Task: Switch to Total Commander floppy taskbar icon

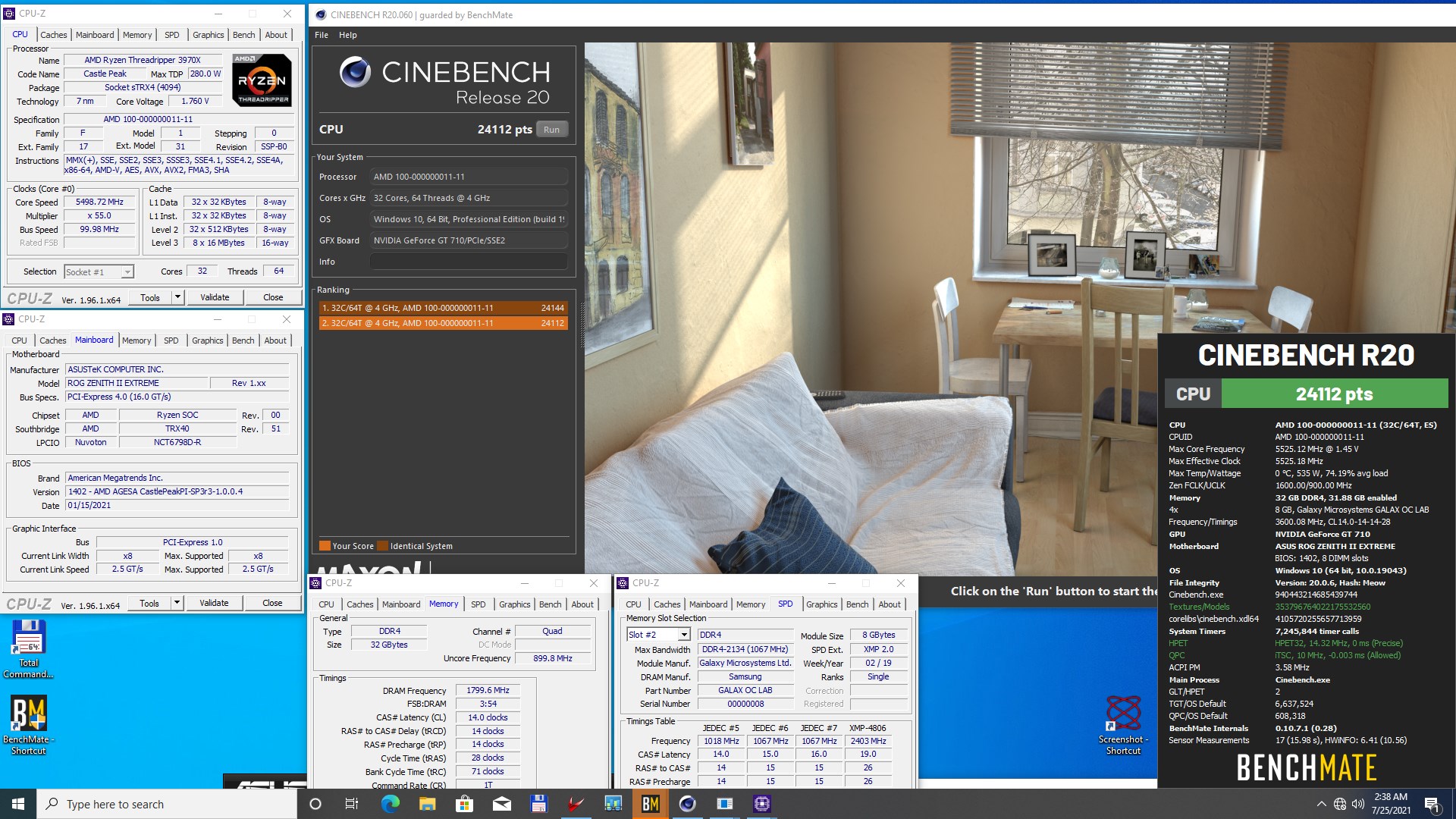Action: click(538, 804)
